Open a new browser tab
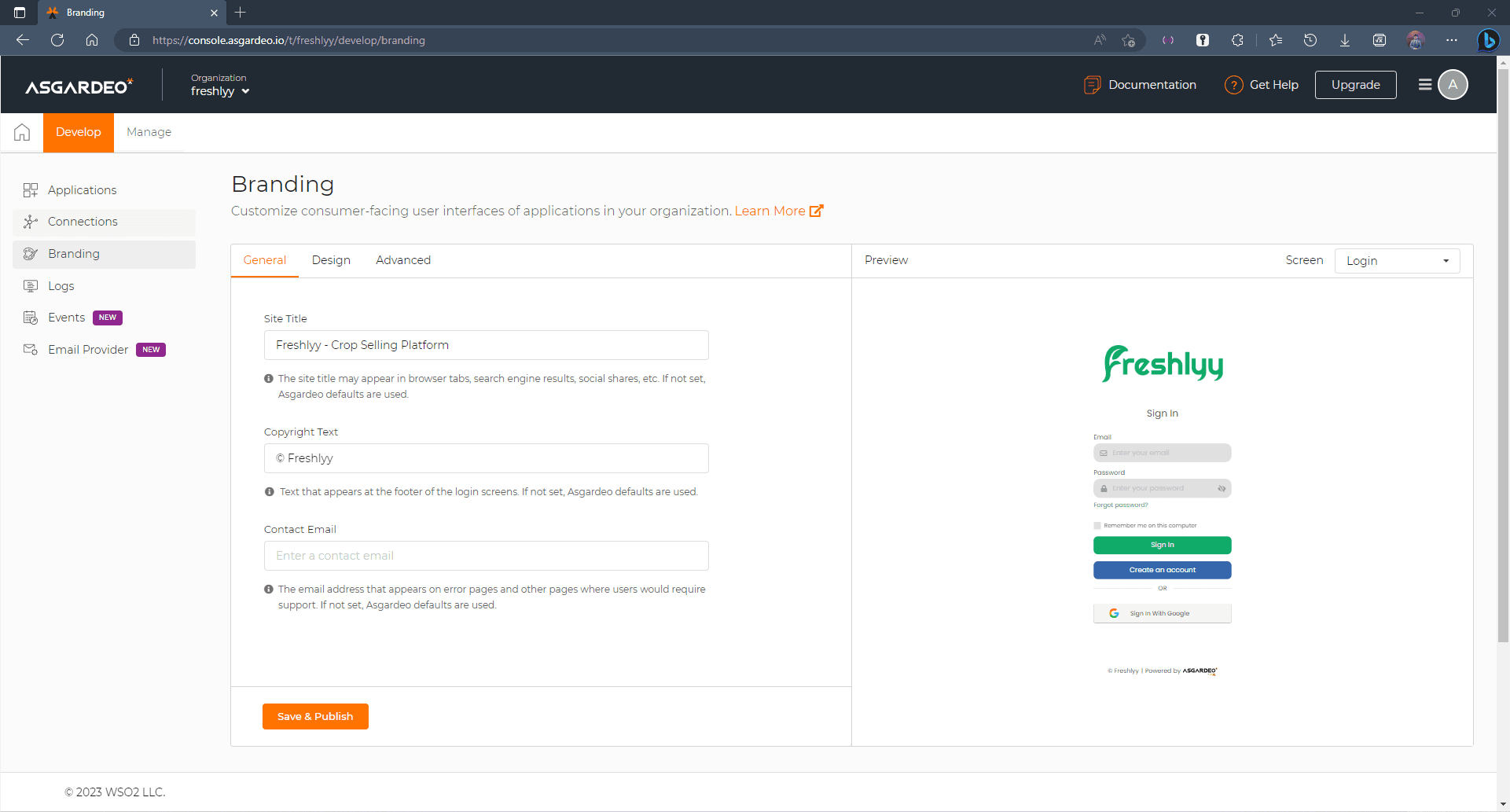Viewport: 1510px width, 812px height. pos(241,13)
